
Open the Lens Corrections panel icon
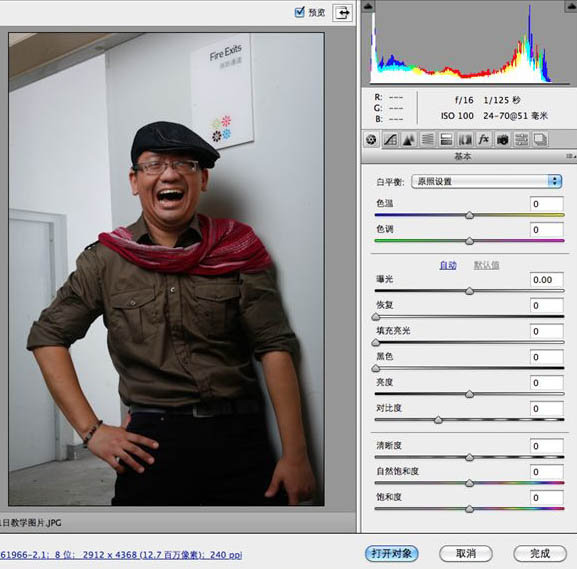pyautogui.click(x=465, y=140)
